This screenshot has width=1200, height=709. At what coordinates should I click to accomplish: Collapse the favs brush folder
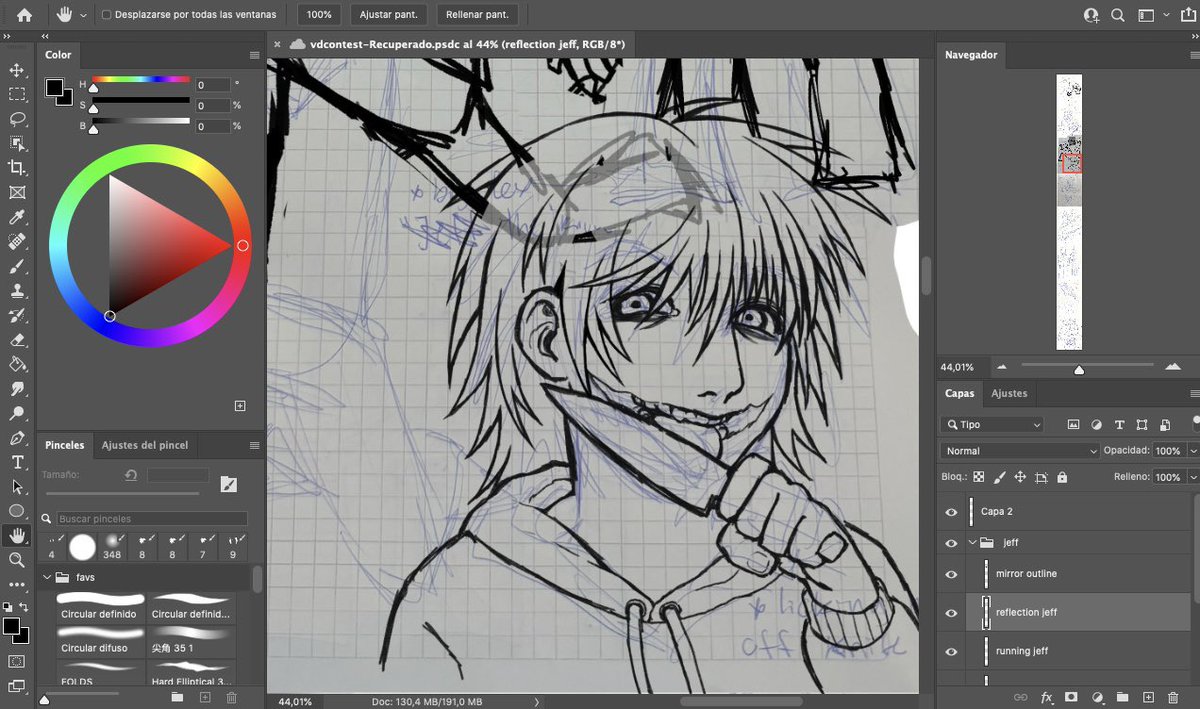[46, 577]
